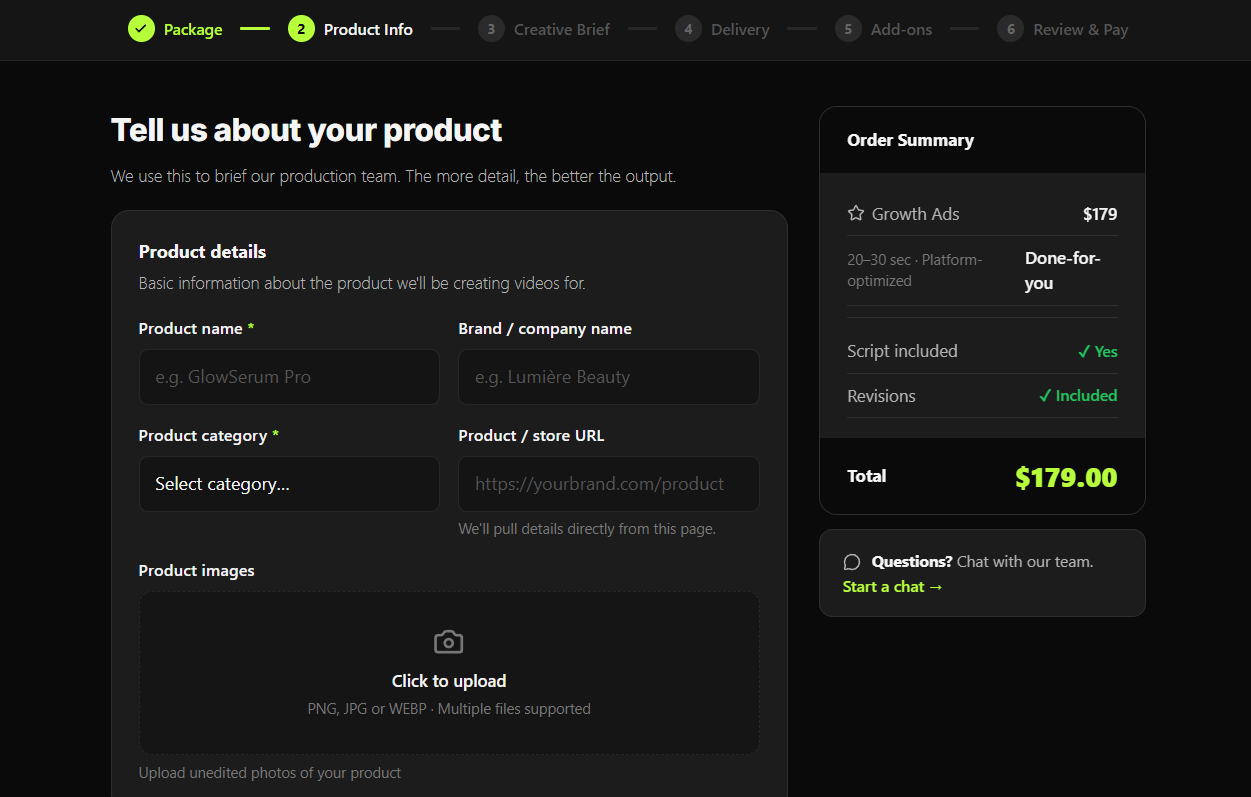Image resolution: width=1251 pixels, height=797 pixels.
Task: Switch to the Delivery step label
Action: [x=740, y=30]
